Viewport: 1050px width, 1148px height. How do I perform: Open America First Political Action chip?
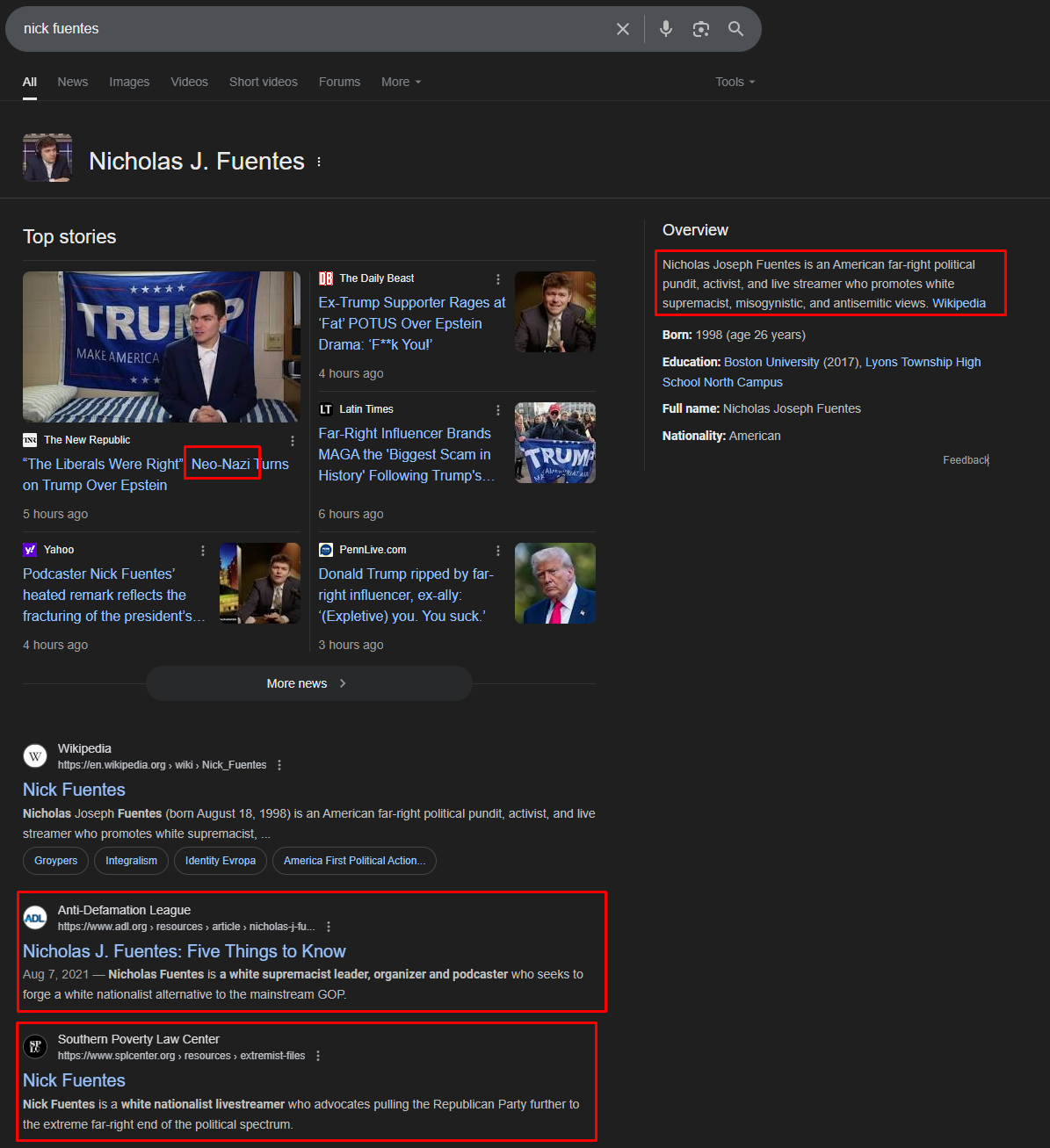[354, 861]
